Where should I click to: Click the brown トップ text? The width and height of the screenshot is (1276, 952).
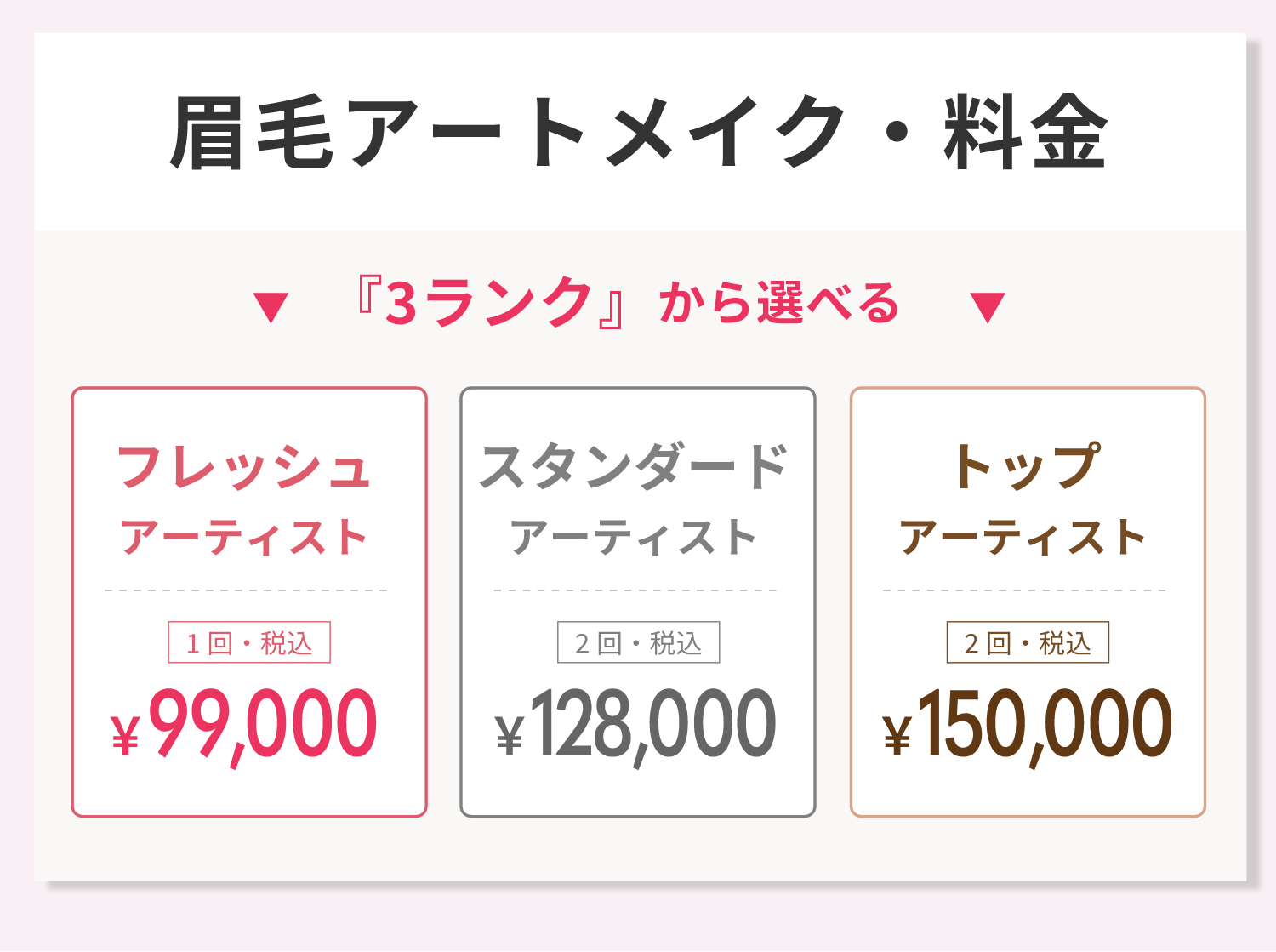pyautogui.click(x=1027, y=466)
